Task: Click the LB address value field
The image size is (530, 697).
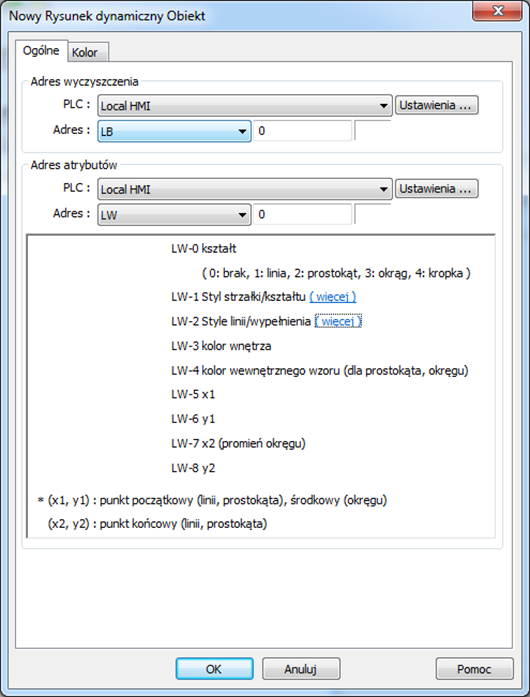Action: (x=302, y=131)
